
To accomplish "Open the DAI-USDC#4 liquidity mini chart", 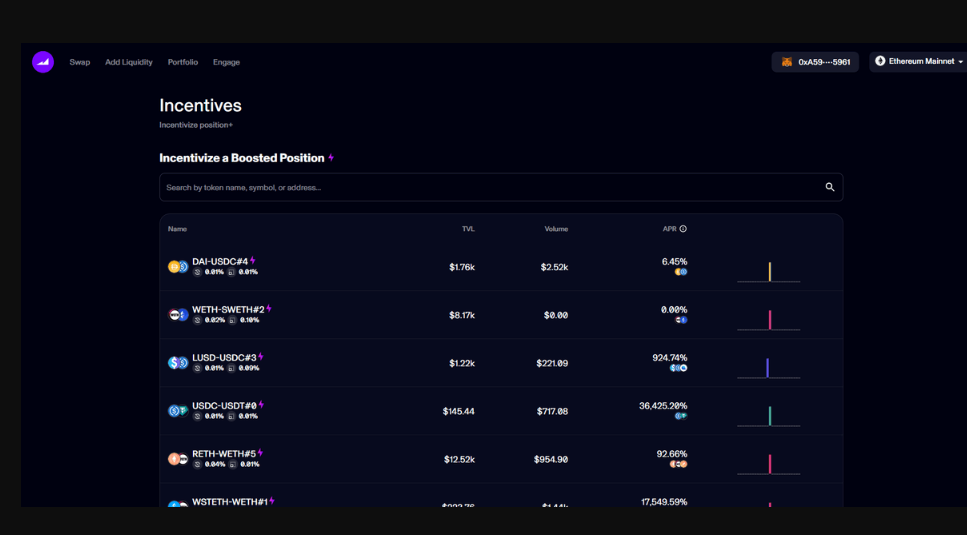I will pyautogui.click(x=768, y=272).
